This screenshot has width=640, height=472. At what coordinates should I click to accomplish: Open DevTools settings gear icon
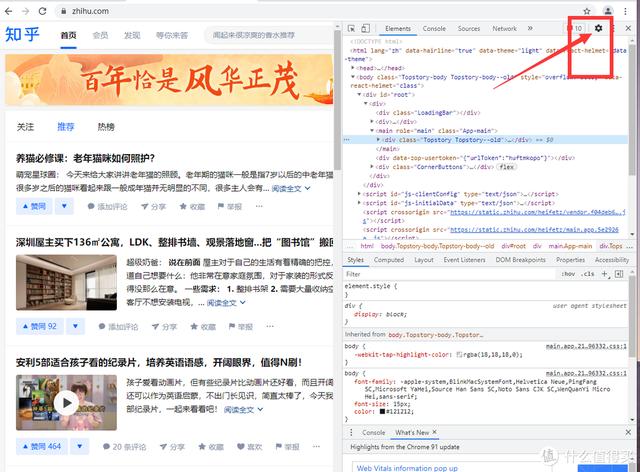click(x=600, y=29)
